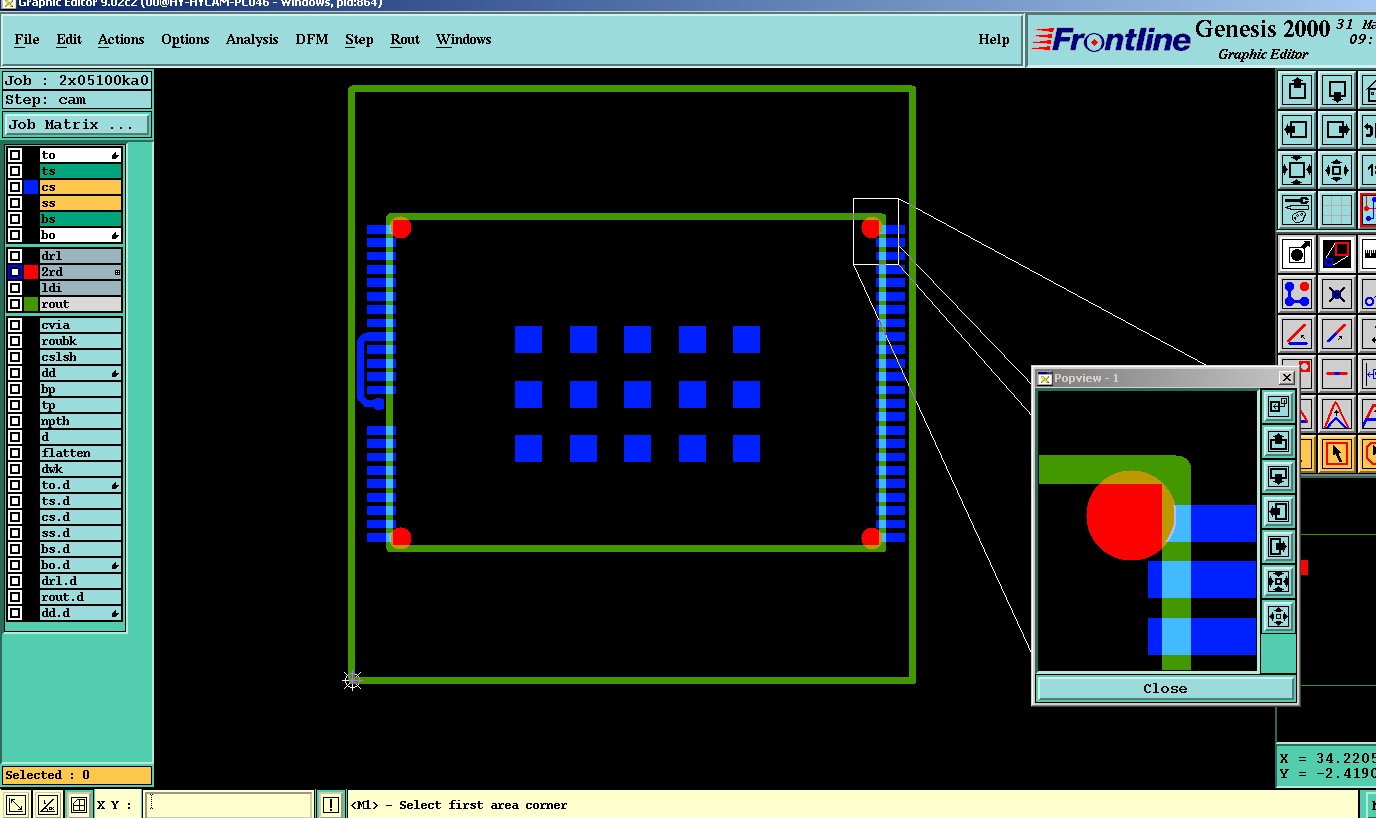Pan down inside Popview window

[1278, 476]
